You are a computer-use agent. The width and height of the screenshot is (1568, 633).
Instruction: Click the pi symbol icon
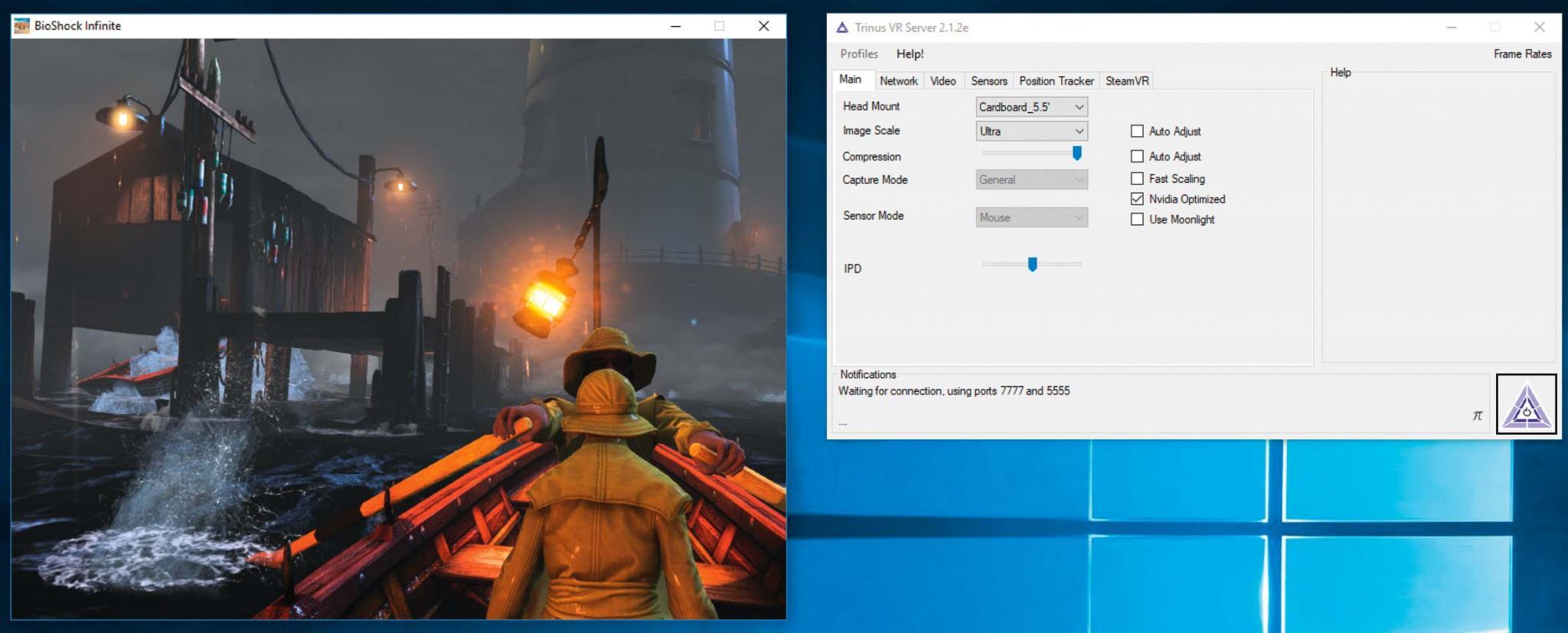(1477, 416)
